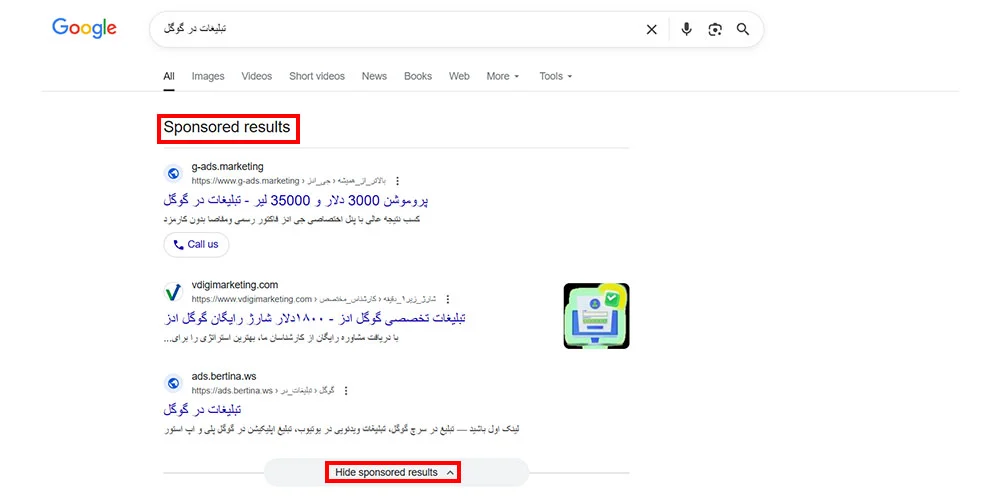The image size is (1000, 500).
Task: Click the https://ads.bertina.ws URL text
Action: [x=232, y=390]
